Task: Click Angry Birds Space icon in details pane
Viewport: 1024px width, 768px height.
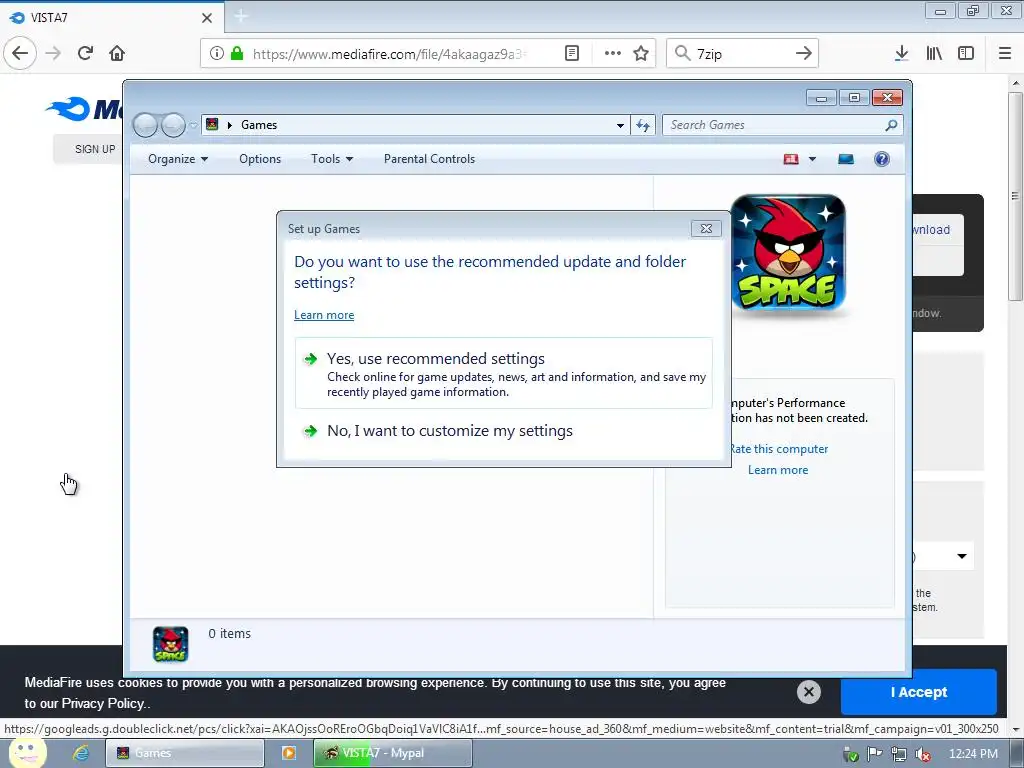Action: [170, 644]
